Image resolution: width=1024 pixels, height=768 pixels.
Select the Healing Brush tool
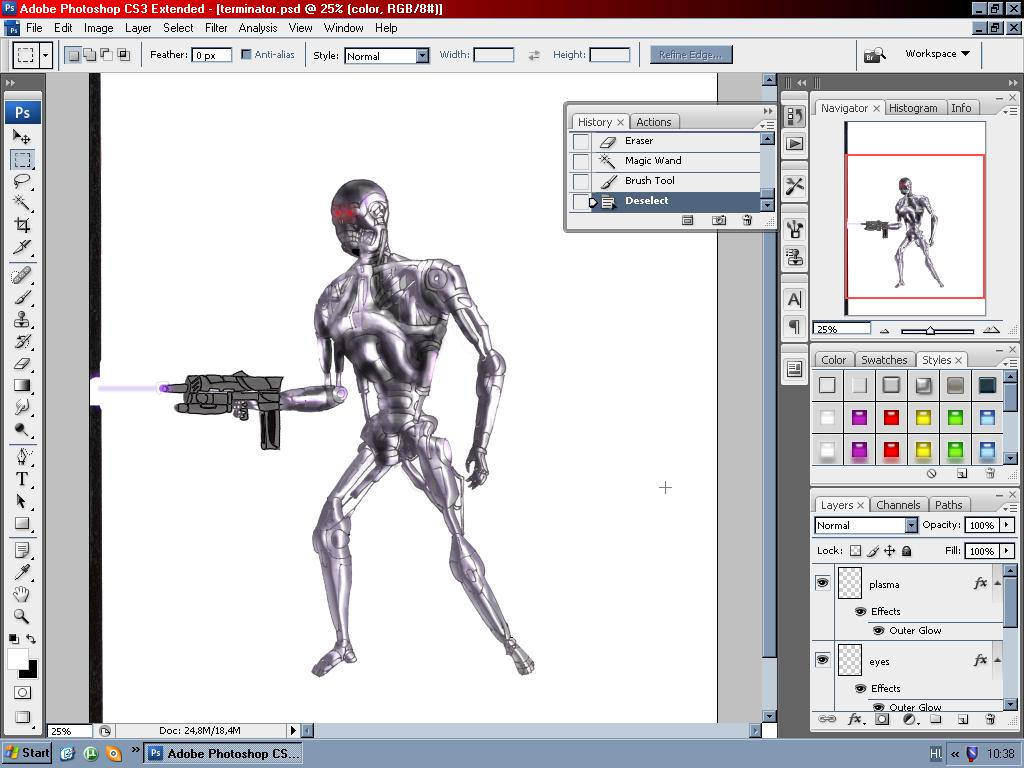point(22,275)
